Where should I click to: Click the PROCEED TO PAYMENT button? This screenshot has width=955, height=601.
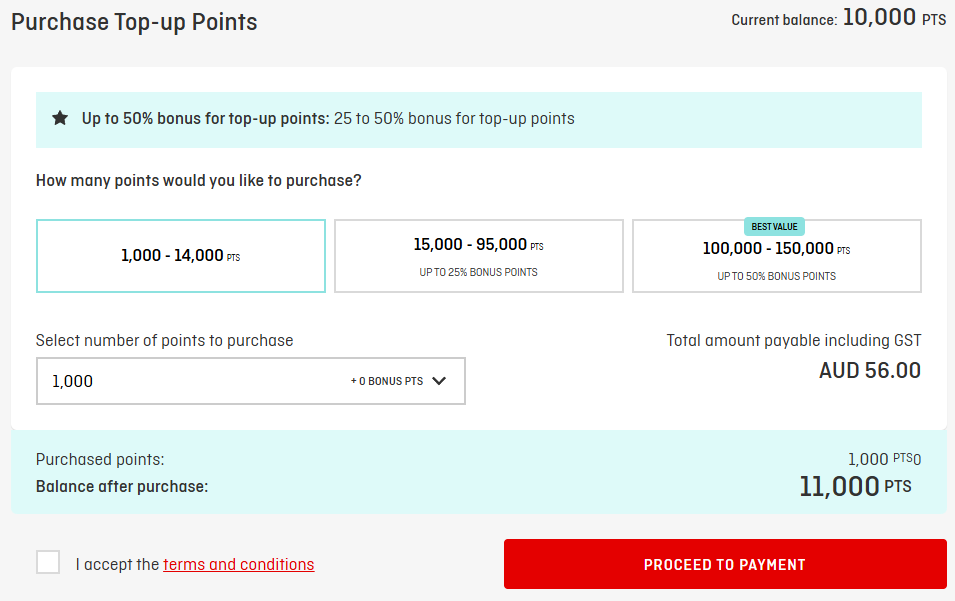pos(725,564)
